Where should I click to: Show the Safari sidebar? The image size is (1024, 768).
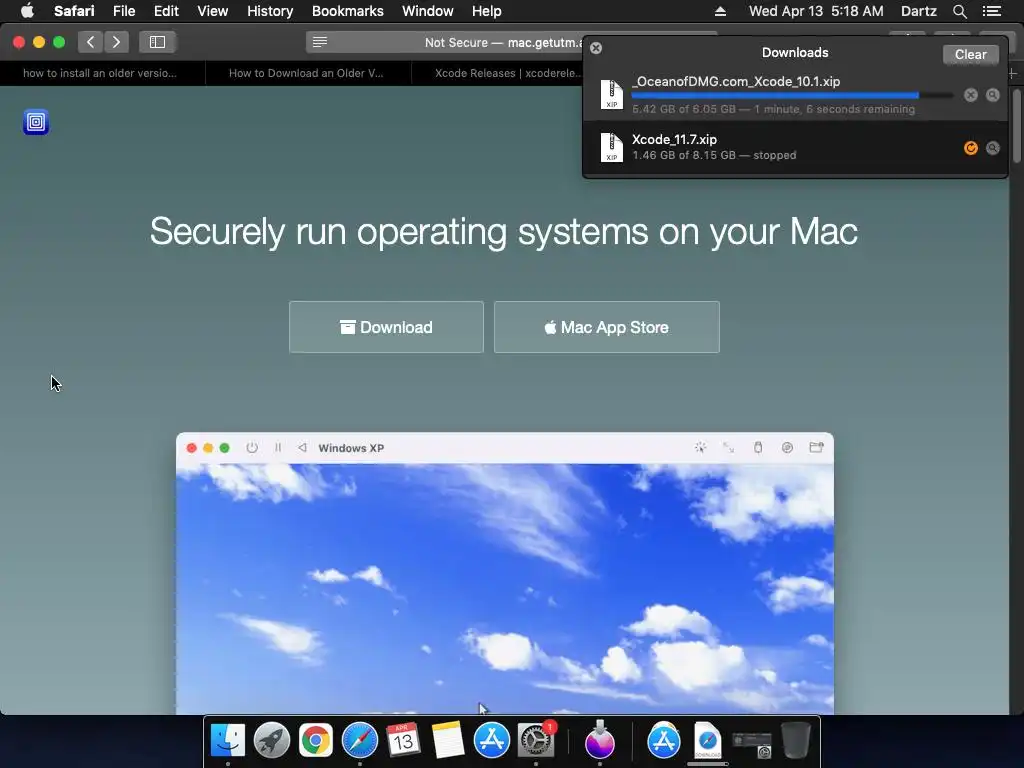157,42
